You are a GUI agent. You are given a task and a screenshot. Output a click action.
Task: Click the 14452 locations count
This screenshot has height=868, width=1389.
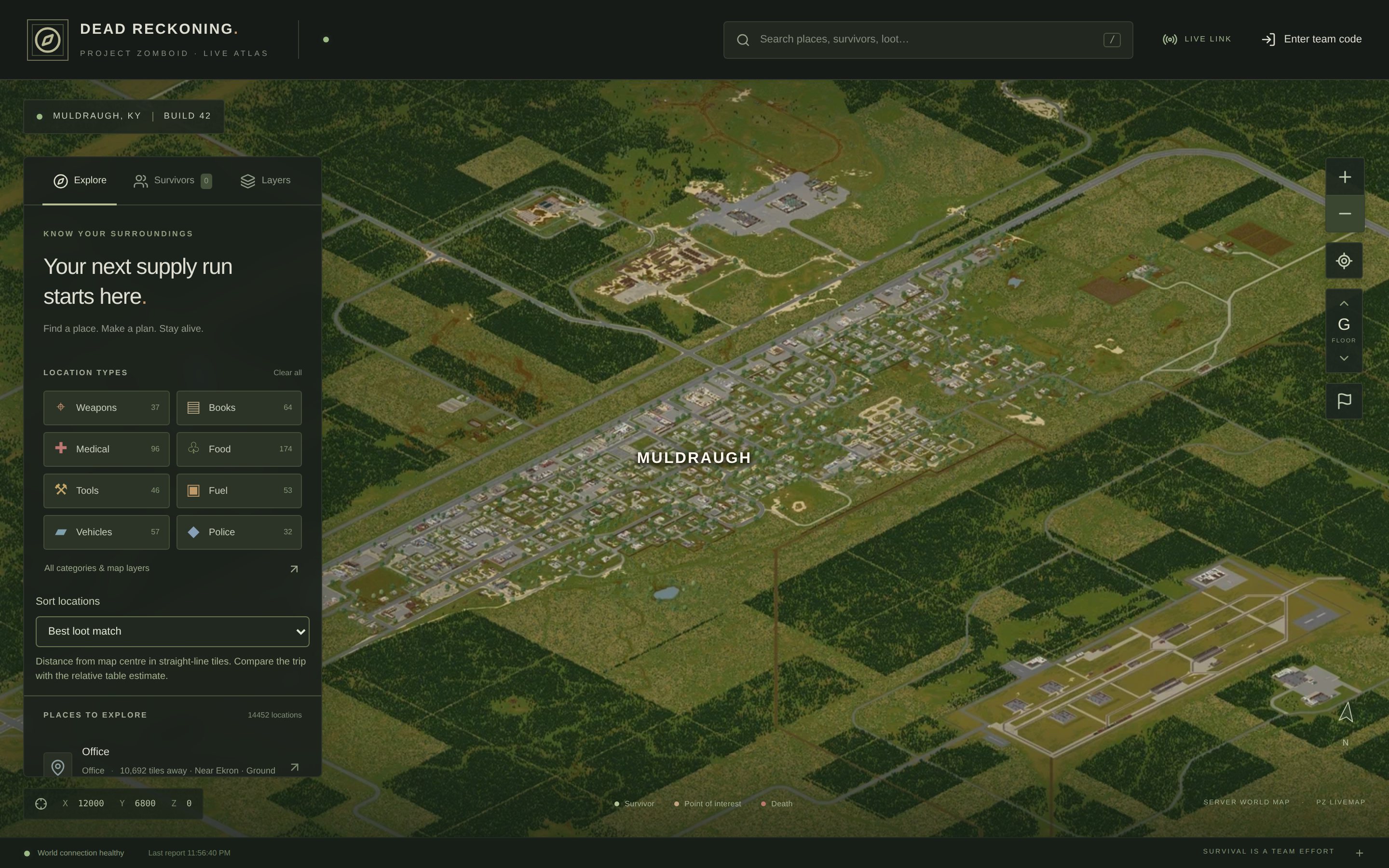(x=274, y=715)
